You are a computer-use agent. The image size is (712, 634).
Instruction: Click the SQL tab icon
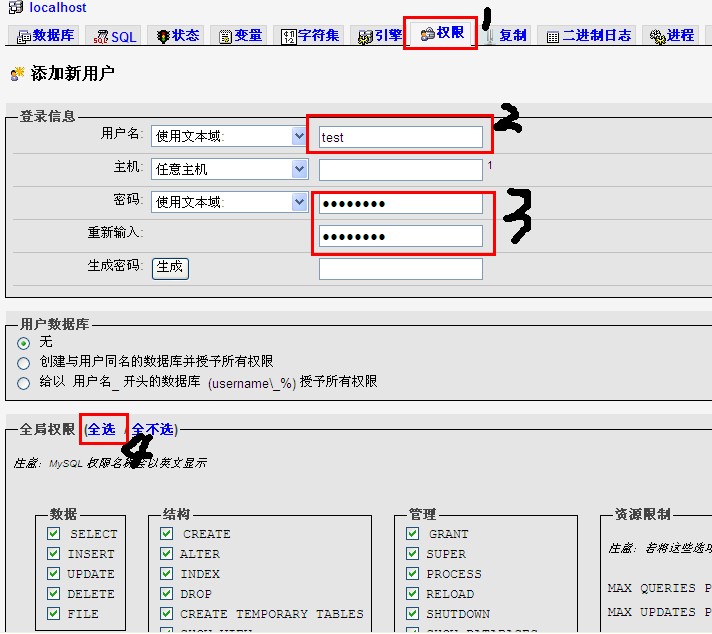(x=101, y=37)
